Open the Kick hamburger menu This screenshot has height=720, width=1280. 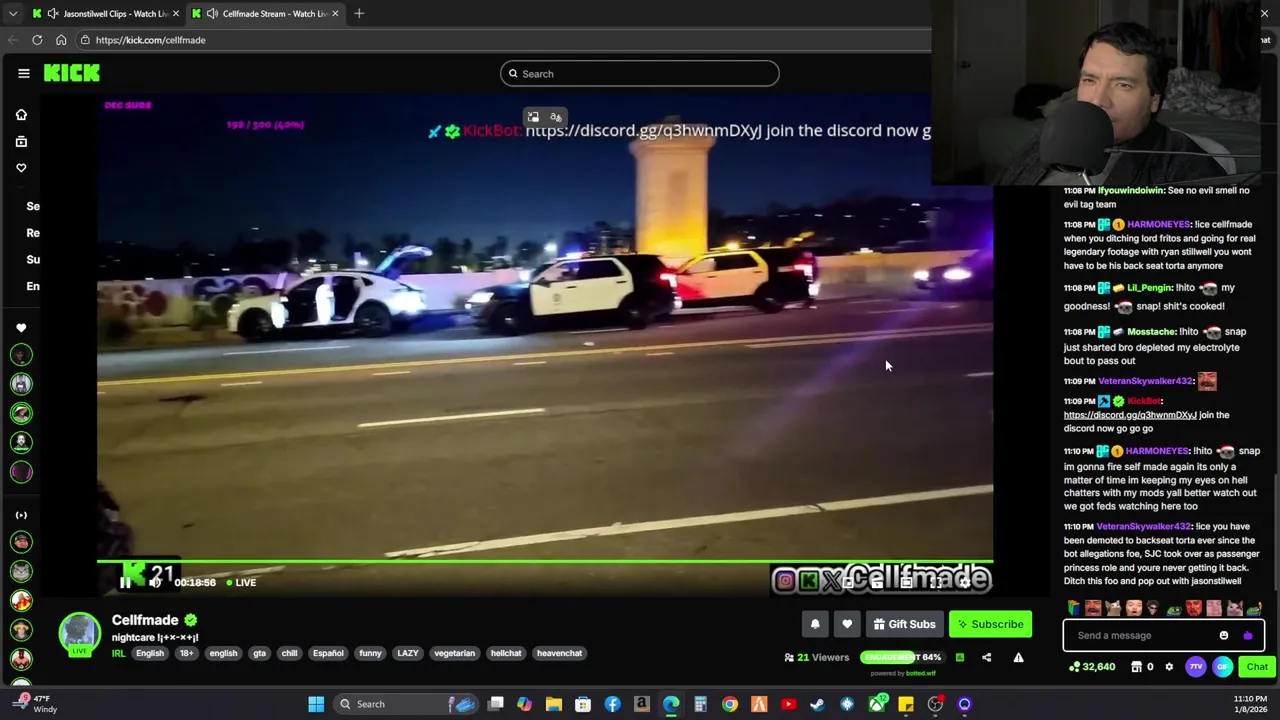point(24,73)
